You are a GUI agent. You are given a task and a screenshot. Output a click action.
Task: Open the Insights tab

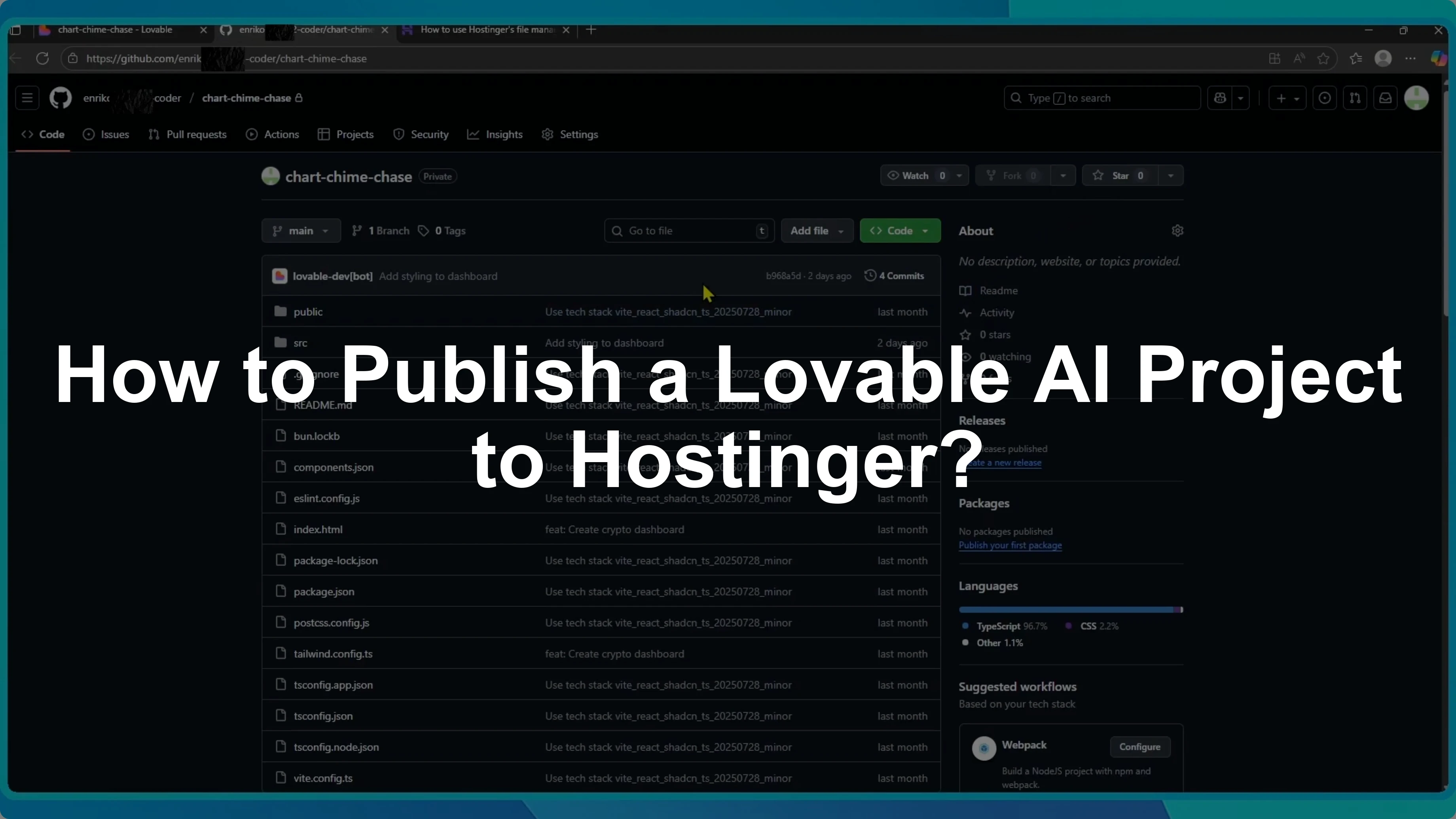[495, 135]
